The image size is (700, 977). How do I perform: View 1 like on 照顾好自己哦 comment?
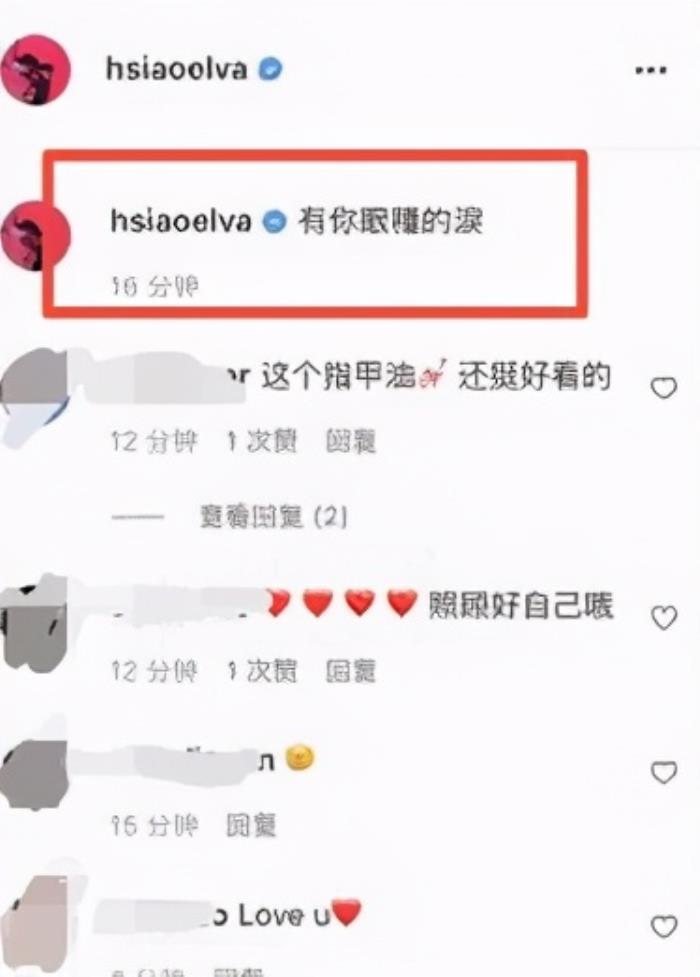(262, 672)
